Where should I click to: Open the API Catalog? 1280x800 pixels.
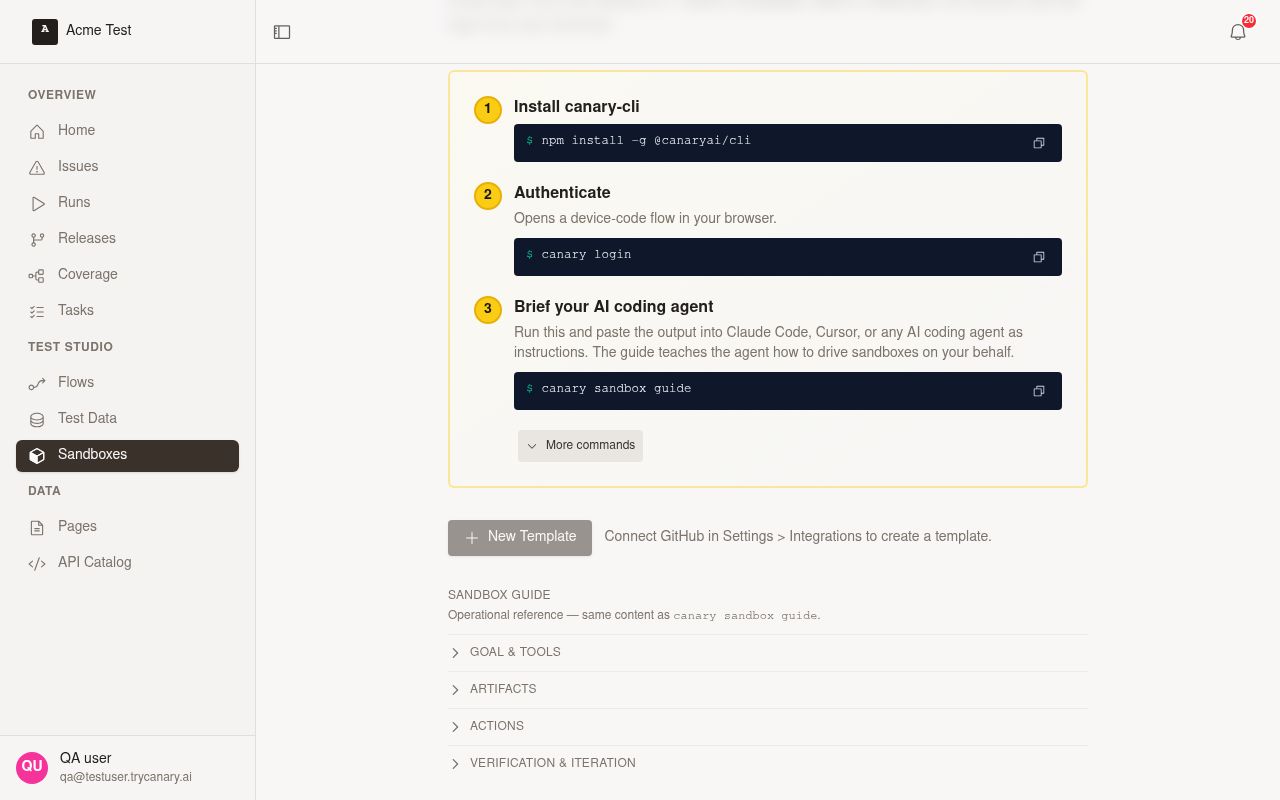(127, 562)
